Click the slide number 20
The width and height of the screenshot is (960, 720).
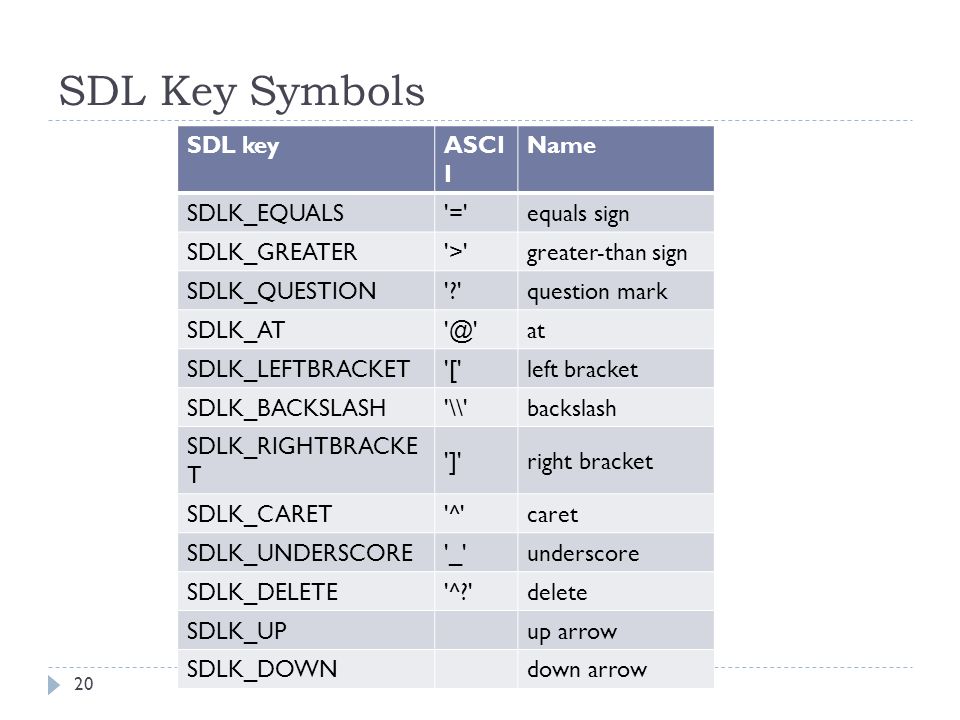[x=83, y=684]
